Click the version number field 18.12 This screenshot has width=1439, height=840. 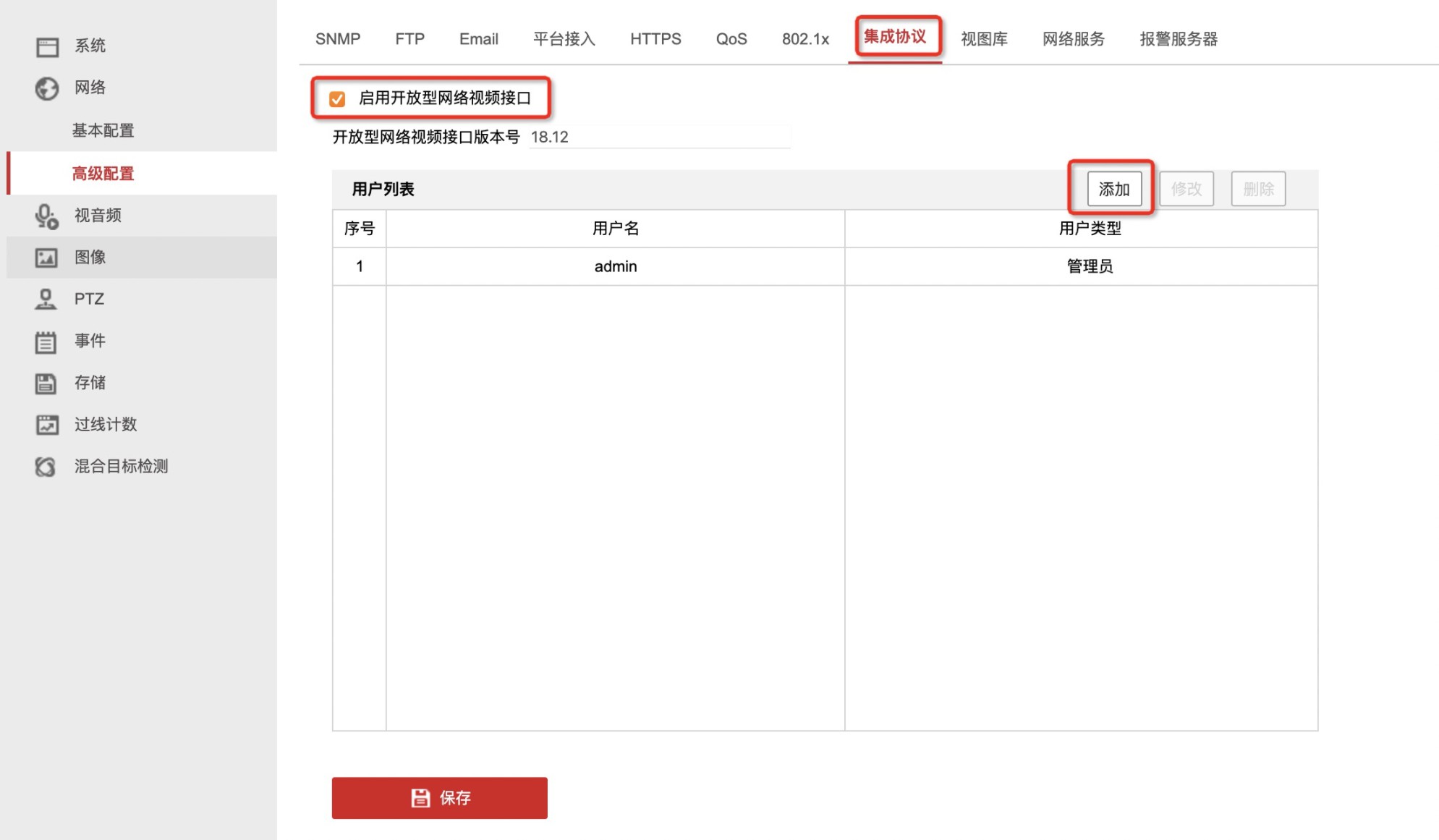[x=660, y=137]
